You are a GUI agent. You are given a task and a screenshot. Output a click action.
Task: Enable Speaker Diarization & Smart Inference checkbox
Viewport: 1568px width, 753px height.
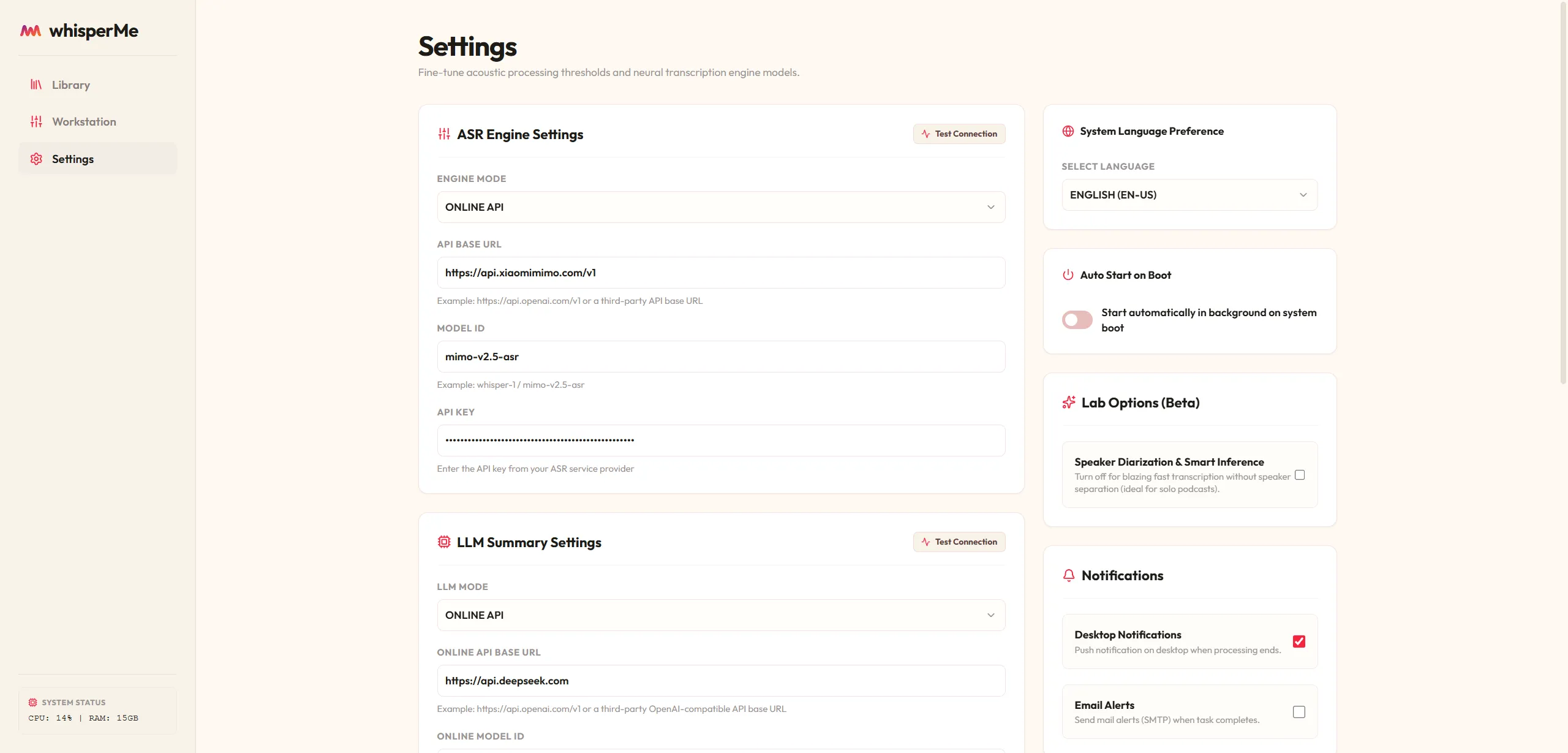(1300, 475)
